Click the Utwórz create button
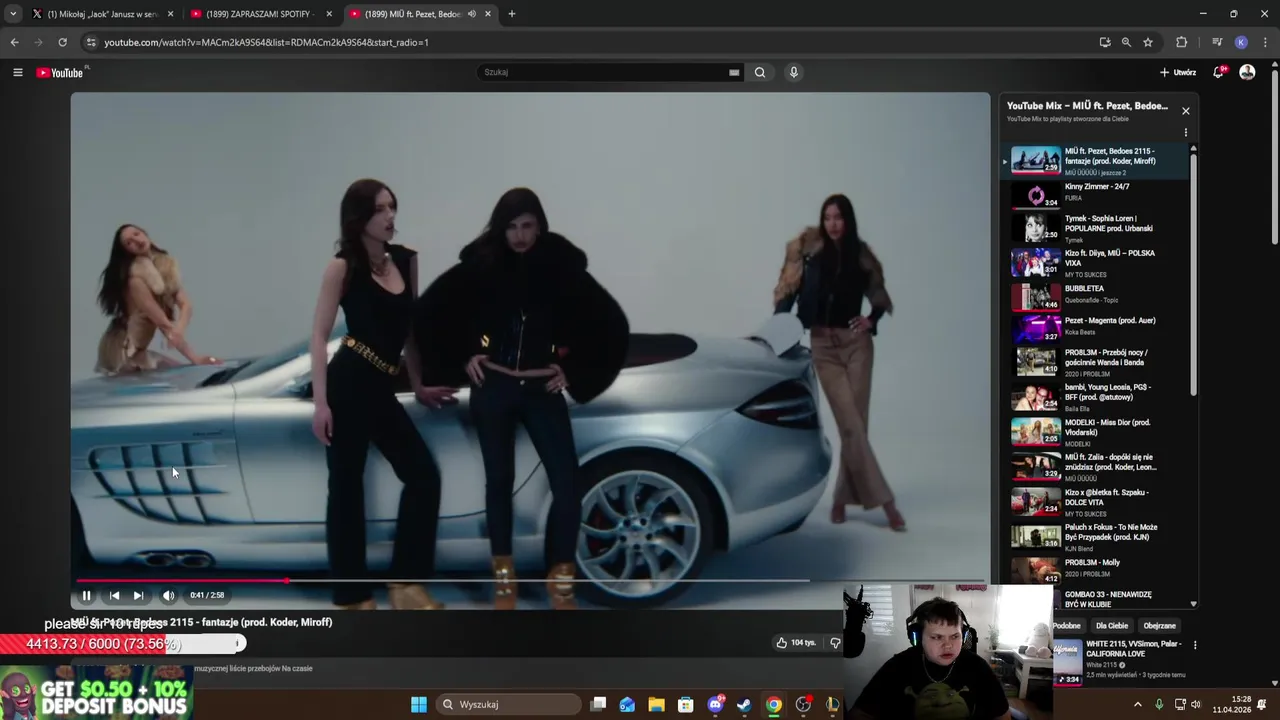1280x720 pixels. tap(1178, 72)
